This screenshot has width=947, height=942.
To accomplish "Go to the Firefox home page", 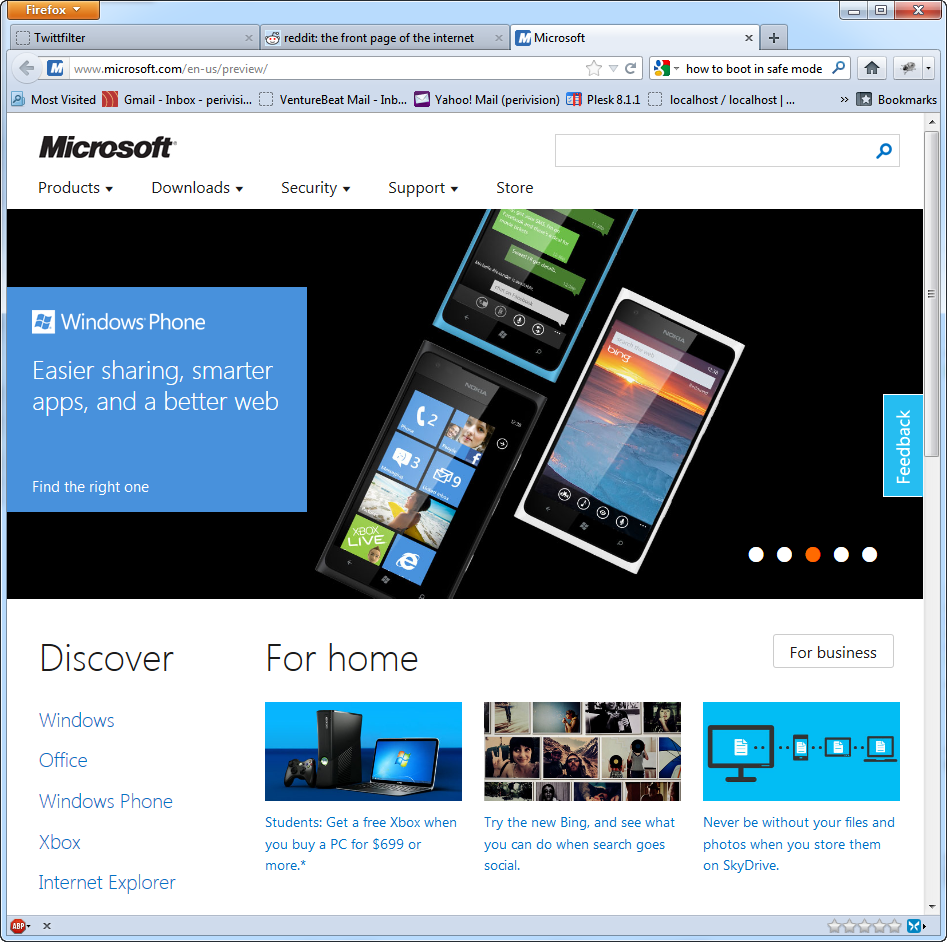I will tap(872, 68).
